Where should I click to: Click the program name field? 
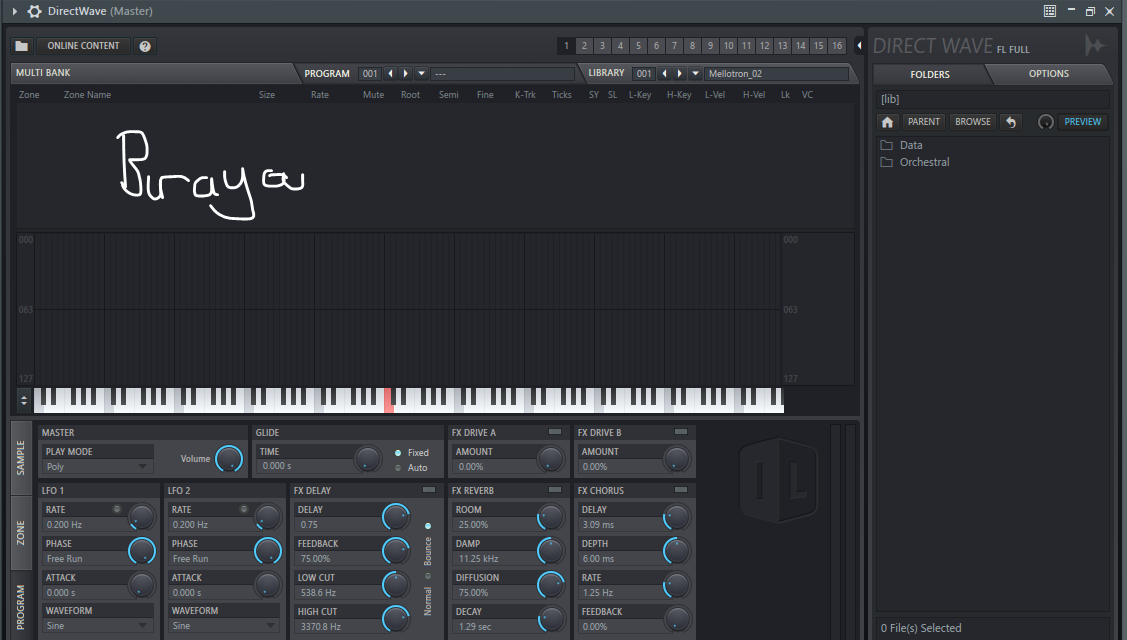tap(502, 73)
